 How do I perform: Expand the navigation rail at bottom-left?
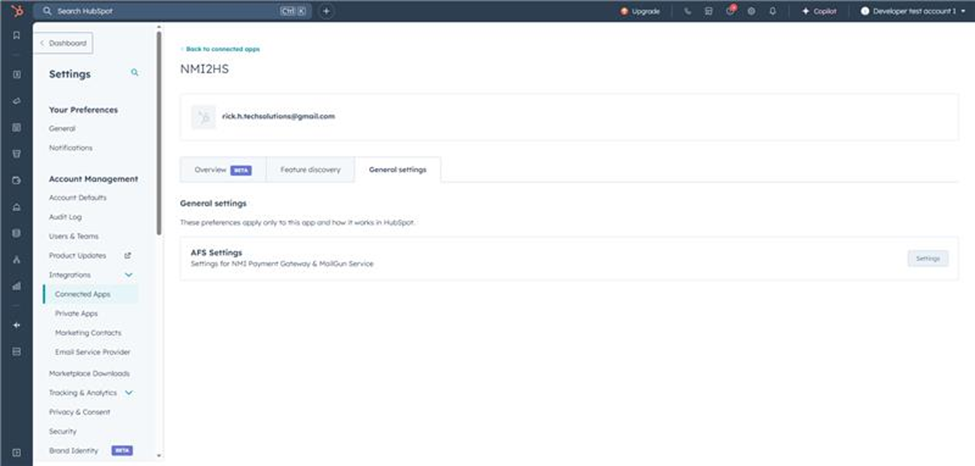pos(17,452)
